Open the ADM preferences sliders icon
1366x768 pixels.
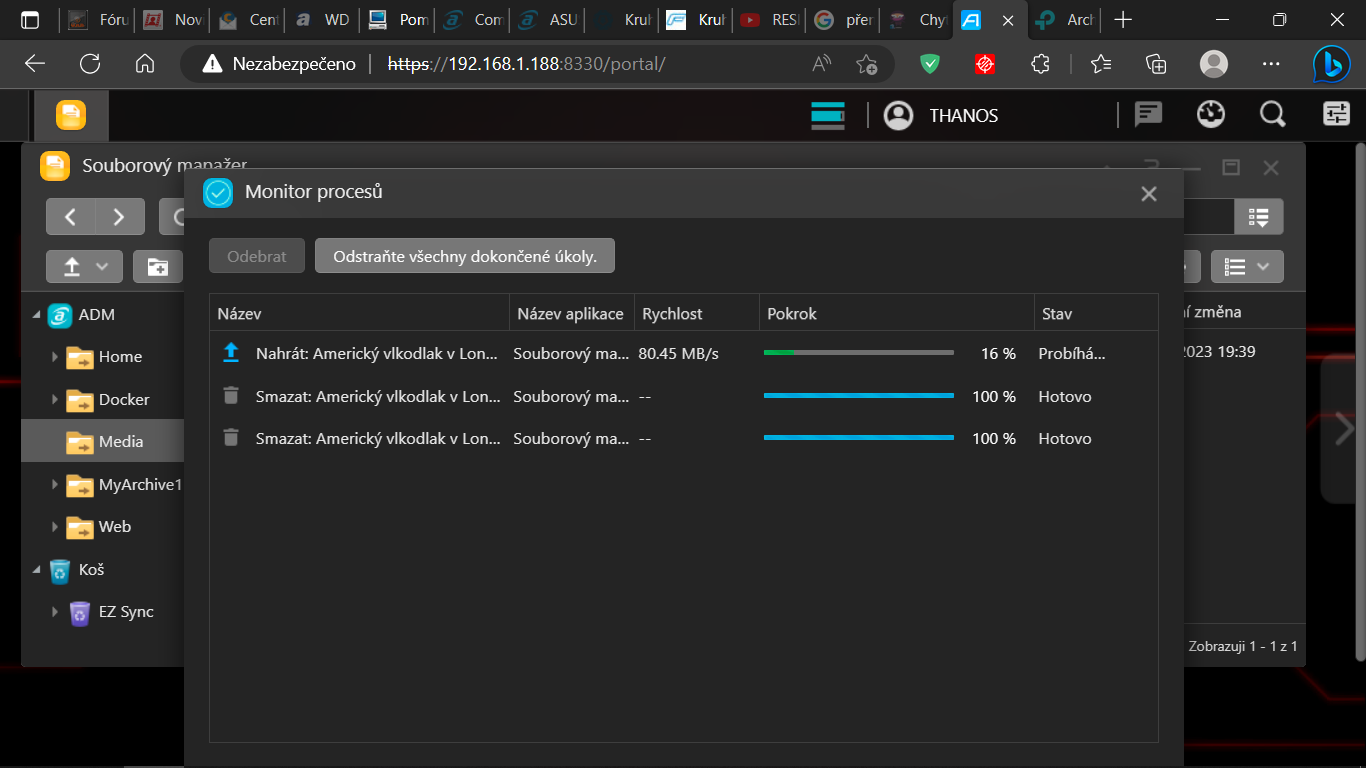click(x=1336, y=115)
